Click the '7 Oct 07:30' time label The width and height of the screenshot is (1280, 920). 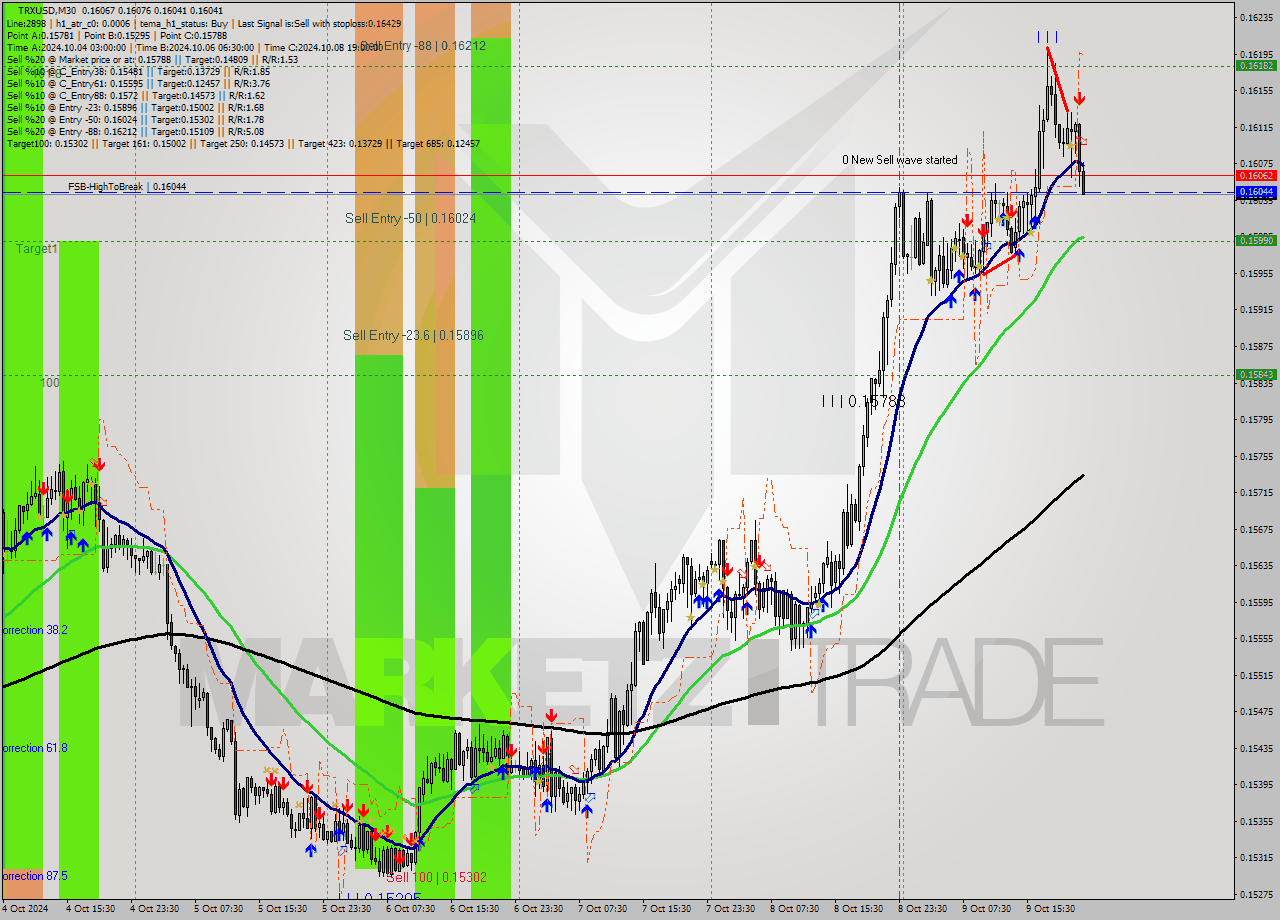[x=602, y=909]
